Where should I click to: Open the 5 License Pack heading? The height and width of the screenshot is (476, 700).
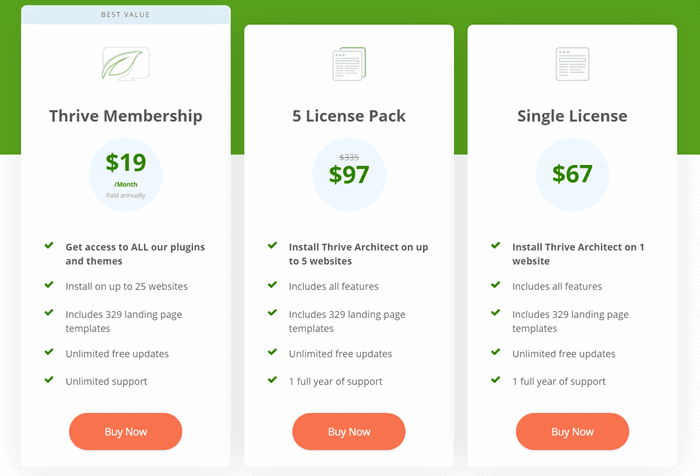click(349, 116)
